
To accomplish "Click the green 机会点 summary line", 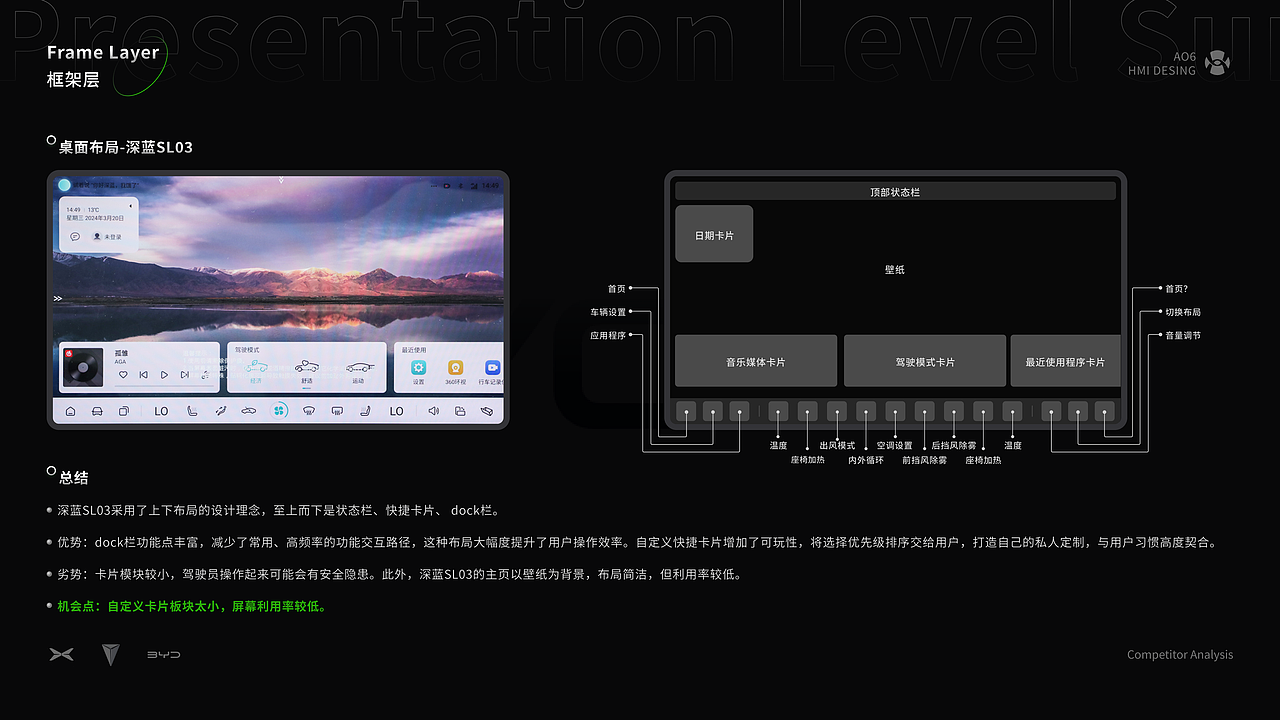I will (192, 606).
